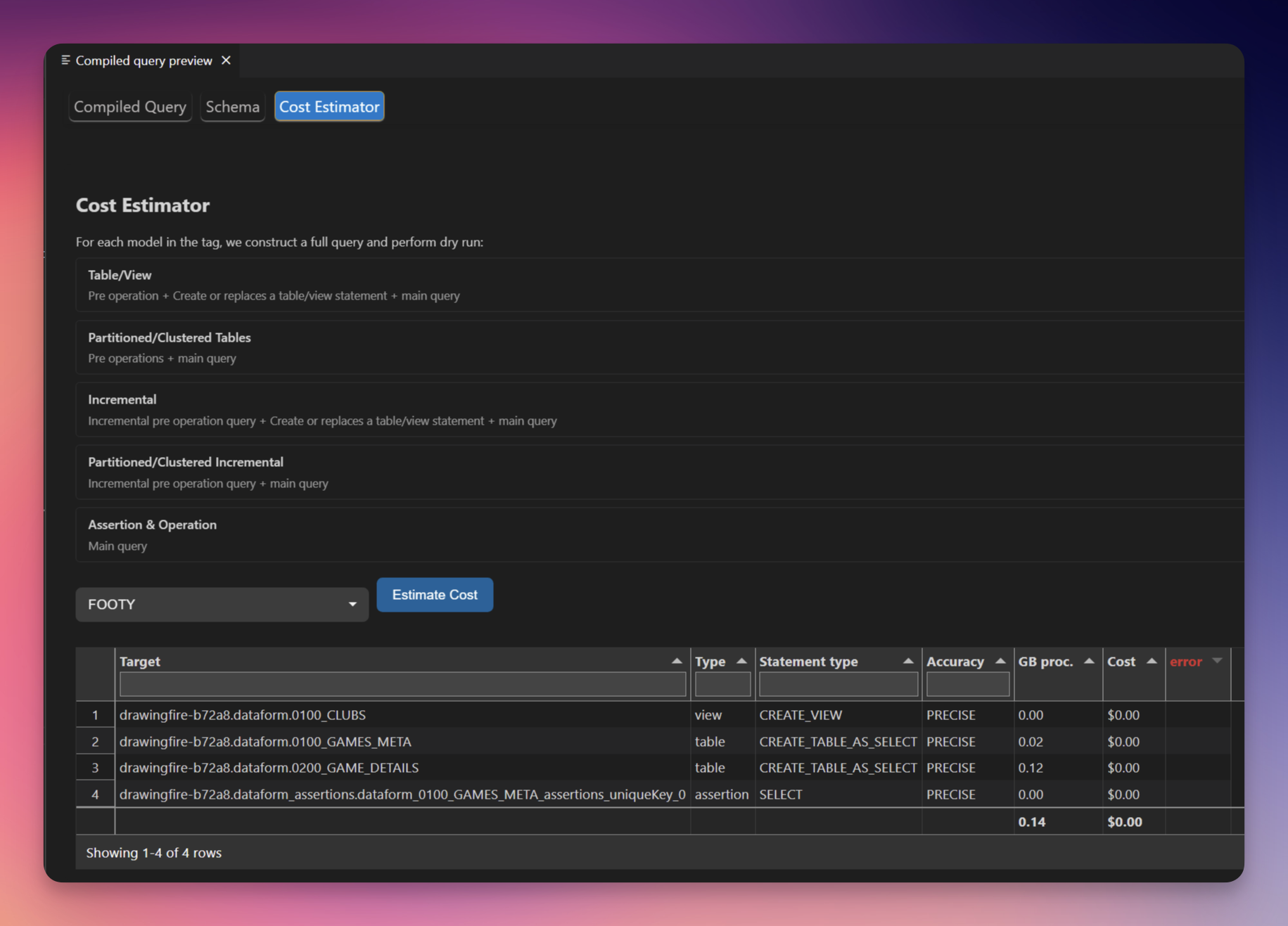This screenshot has height=926, width=1288.
Task: Switch to the Compiled Query view
Action: pyautogui.click(x=129, y=106)
